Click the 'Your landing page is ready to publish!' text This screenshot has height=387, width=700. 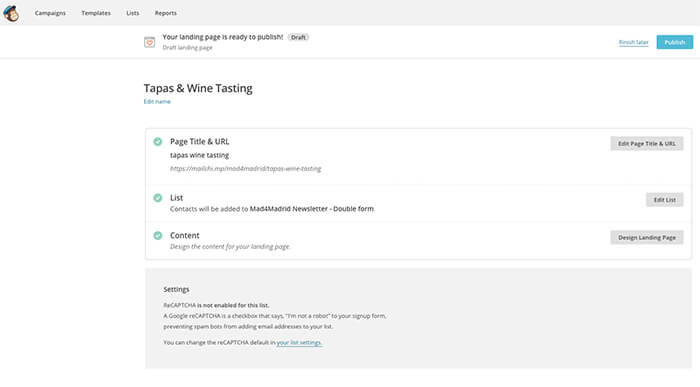223,37
